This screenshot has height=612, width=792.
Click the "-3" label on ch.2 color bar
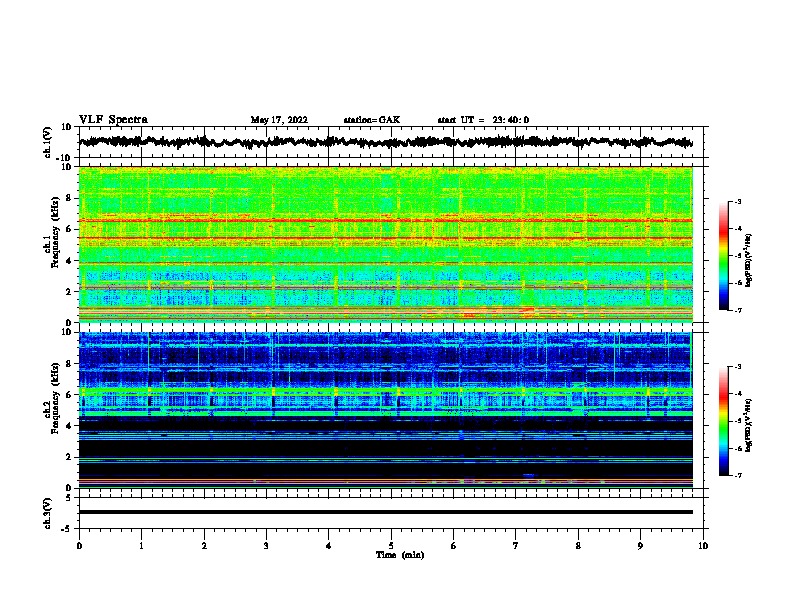pos(738,367)
